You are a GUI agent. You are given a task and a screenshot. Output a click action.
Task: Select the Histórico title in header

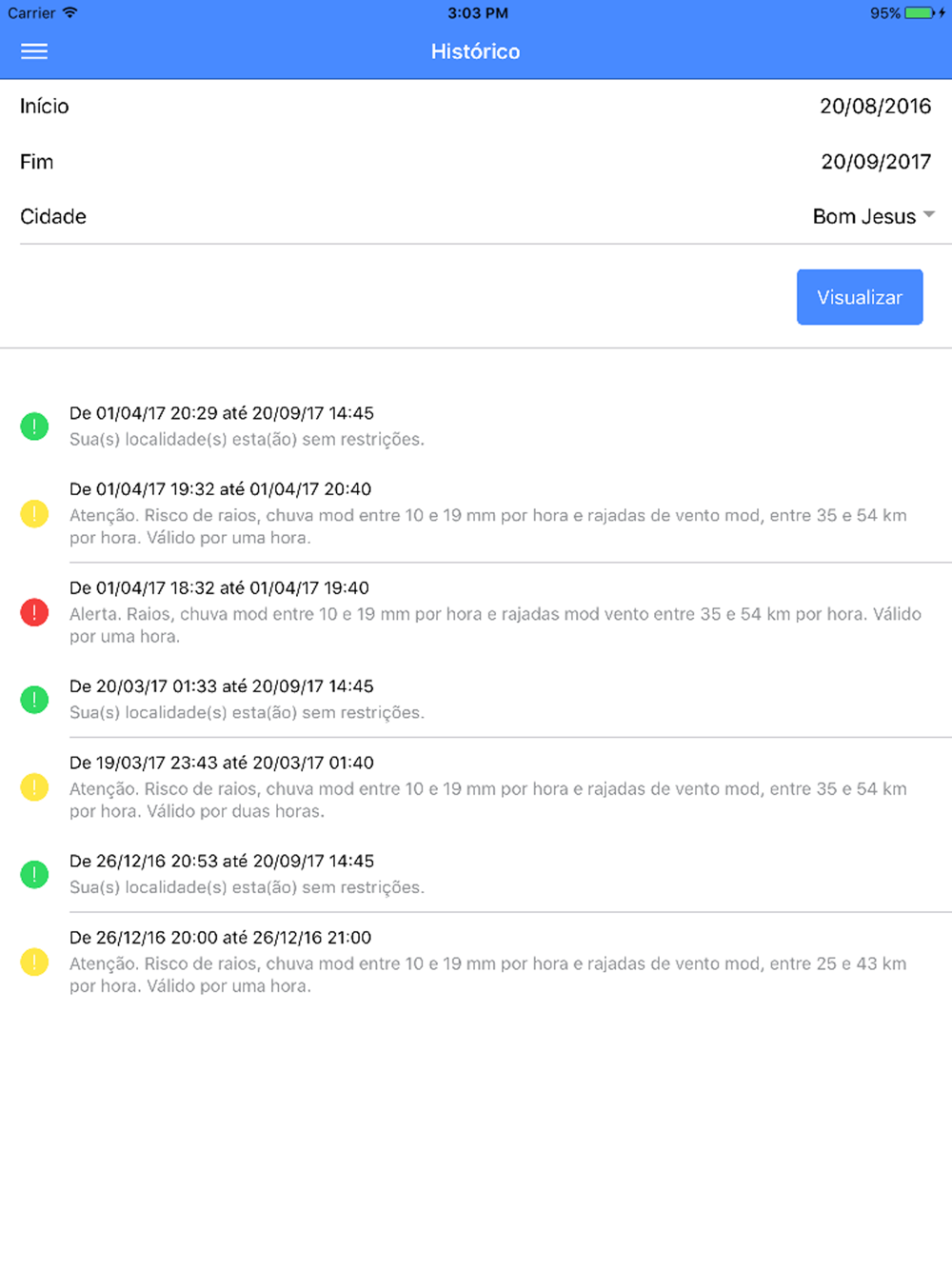475,51
